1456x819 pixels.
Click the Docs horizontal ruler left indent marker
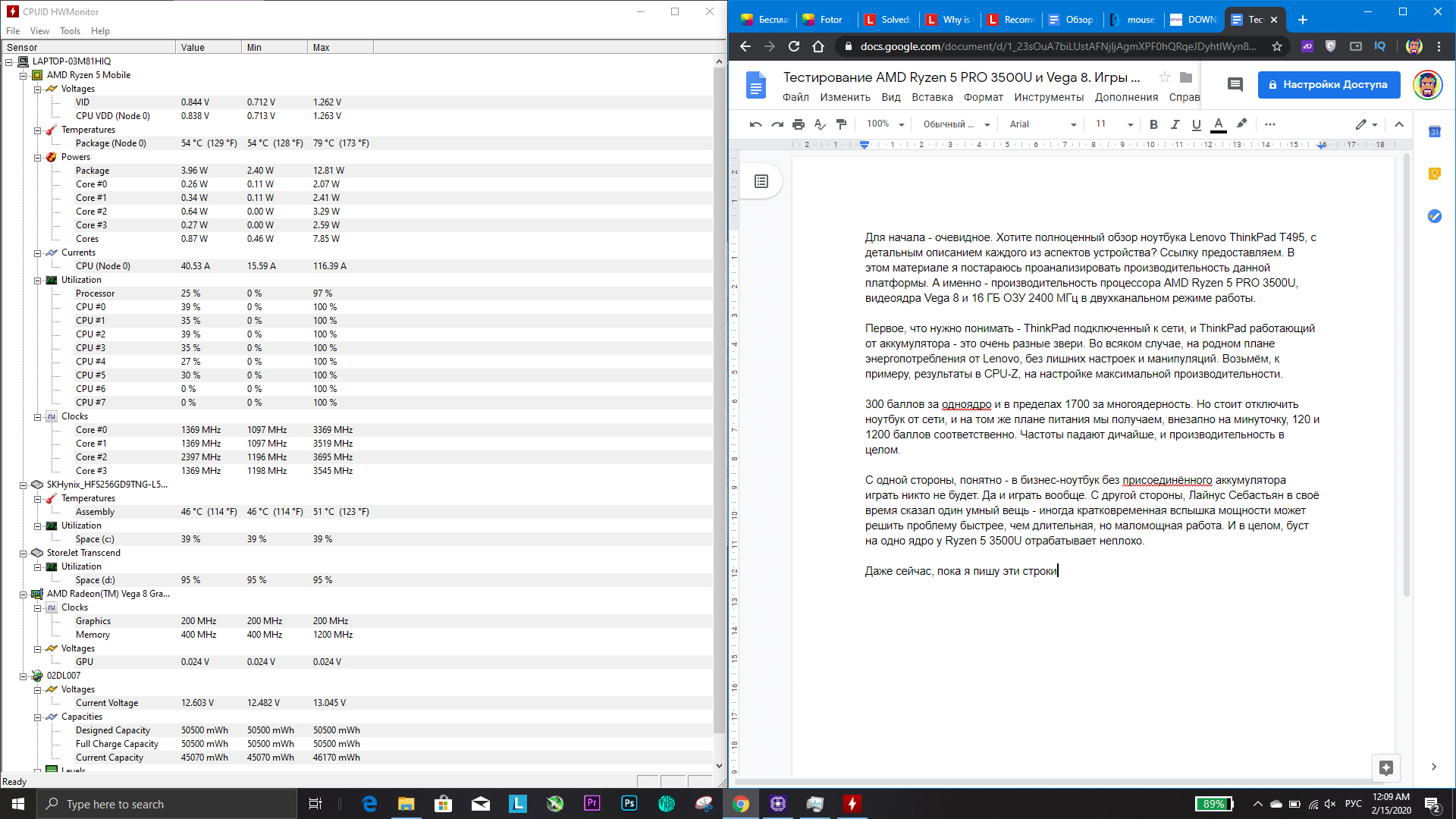coord(864,145)
